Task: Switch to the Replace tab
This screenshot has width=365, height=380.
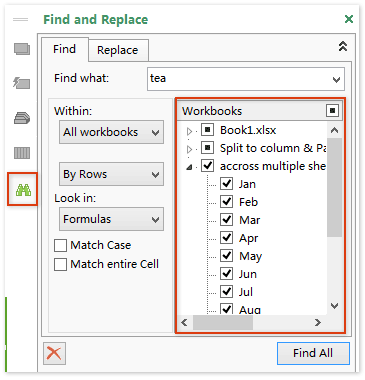Action: click(118, 50)
